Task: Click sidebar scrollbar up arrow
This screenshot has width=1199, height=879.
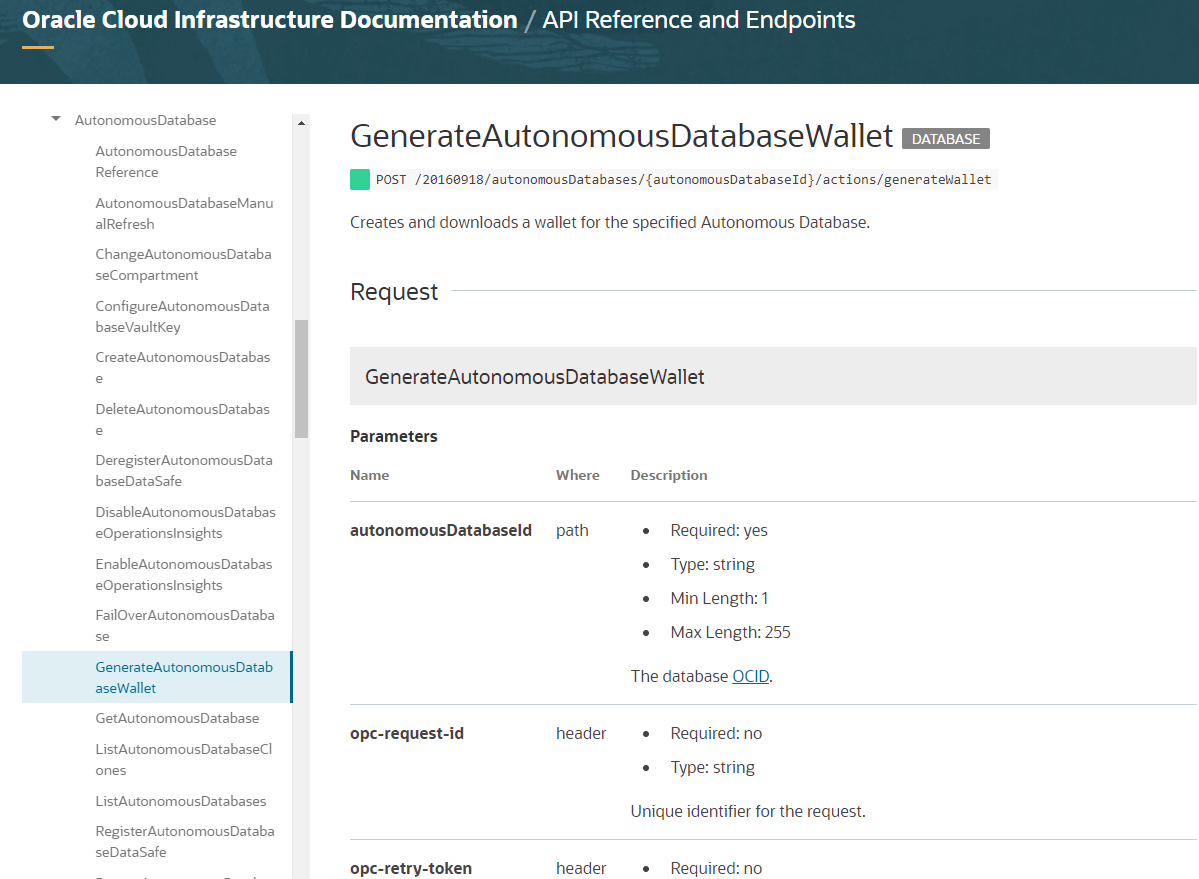Action: pos(301,122)
